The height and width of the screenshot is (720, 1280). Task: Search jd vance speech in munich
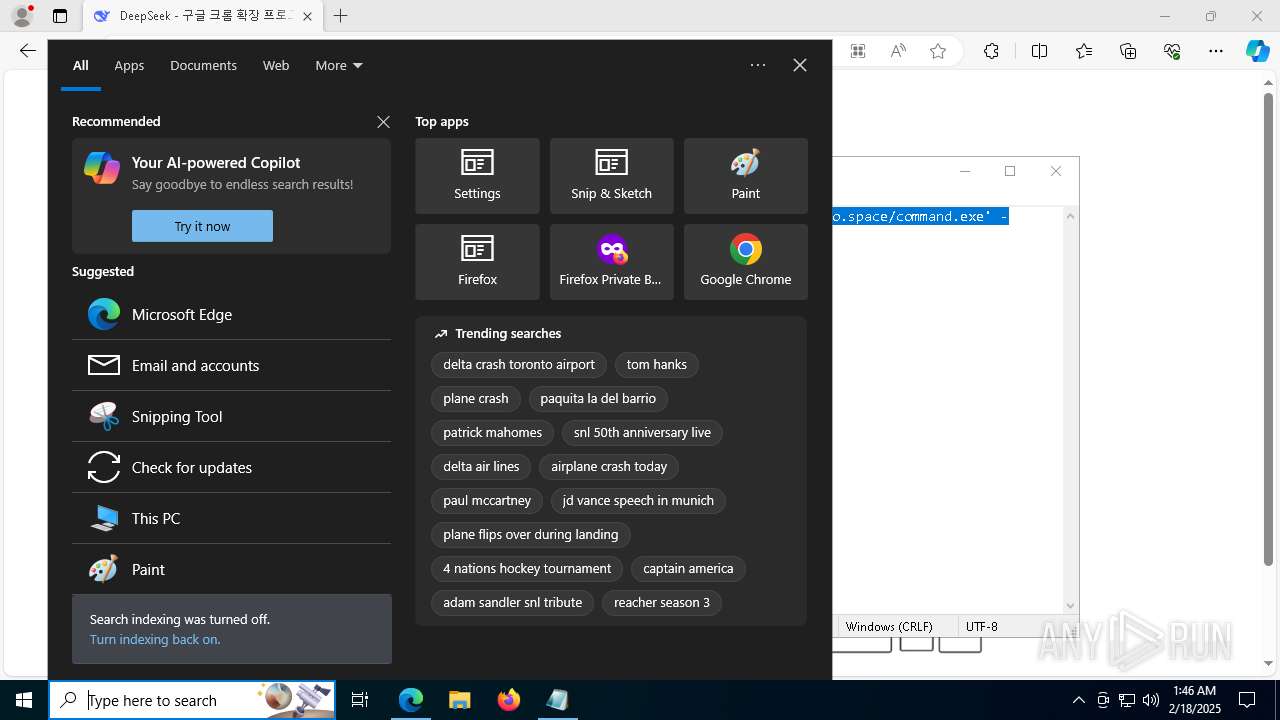coord(638,501)
